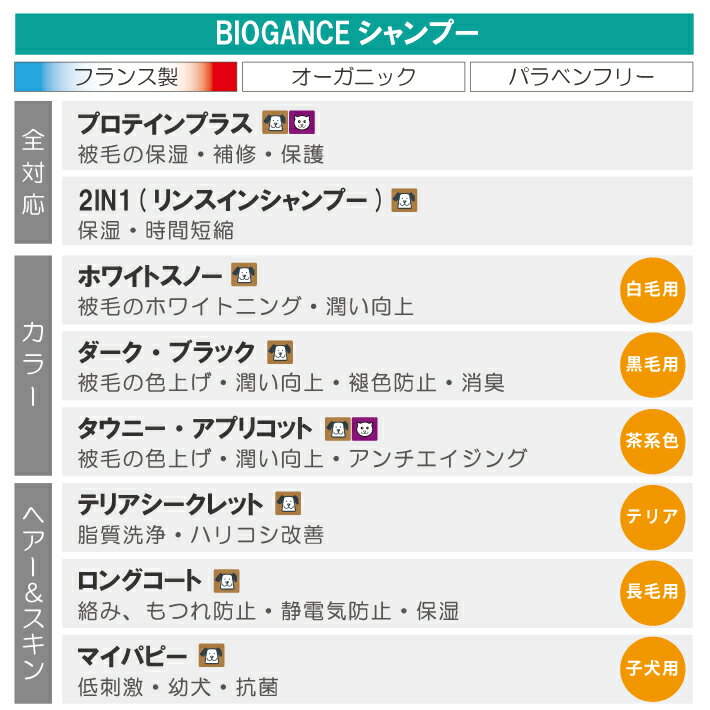Click the dog icon beside ロングコート
This screenshot has height=710, width=710.
pyautogui.click(x=227, y=581)
